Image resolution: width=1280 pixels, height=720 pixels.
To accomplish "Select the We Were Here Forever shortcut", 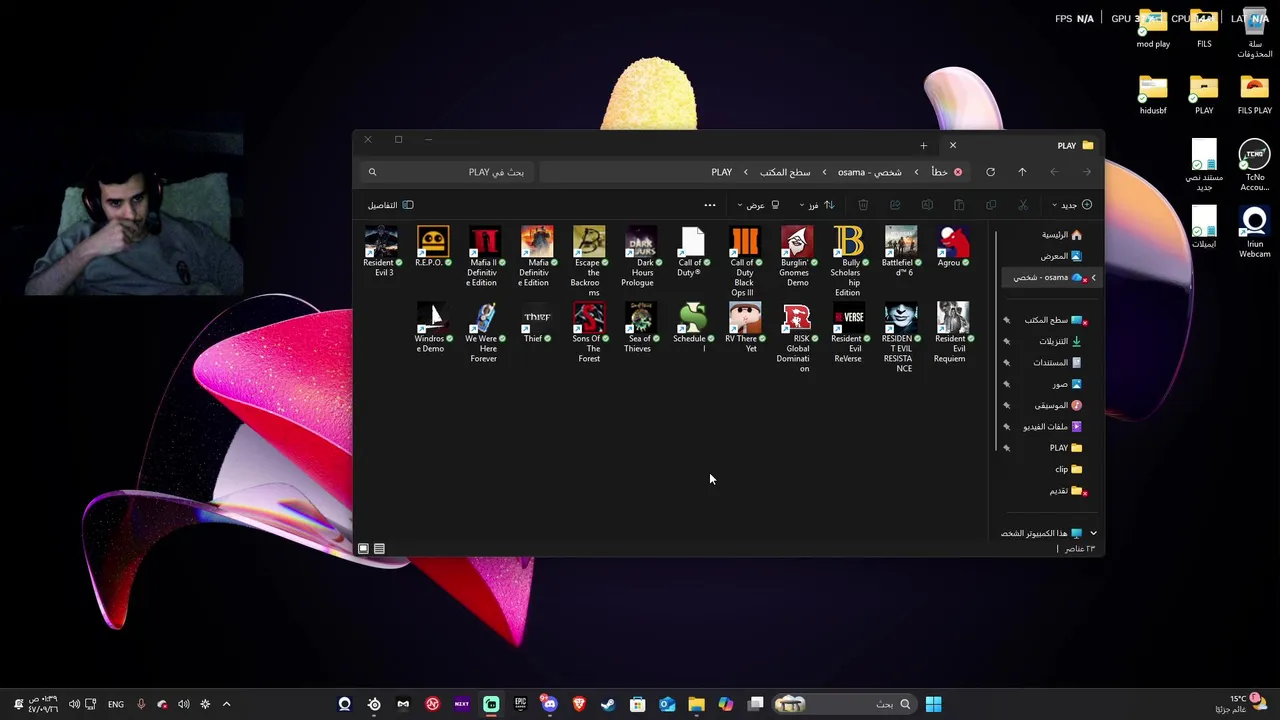I will pos(485,333).
